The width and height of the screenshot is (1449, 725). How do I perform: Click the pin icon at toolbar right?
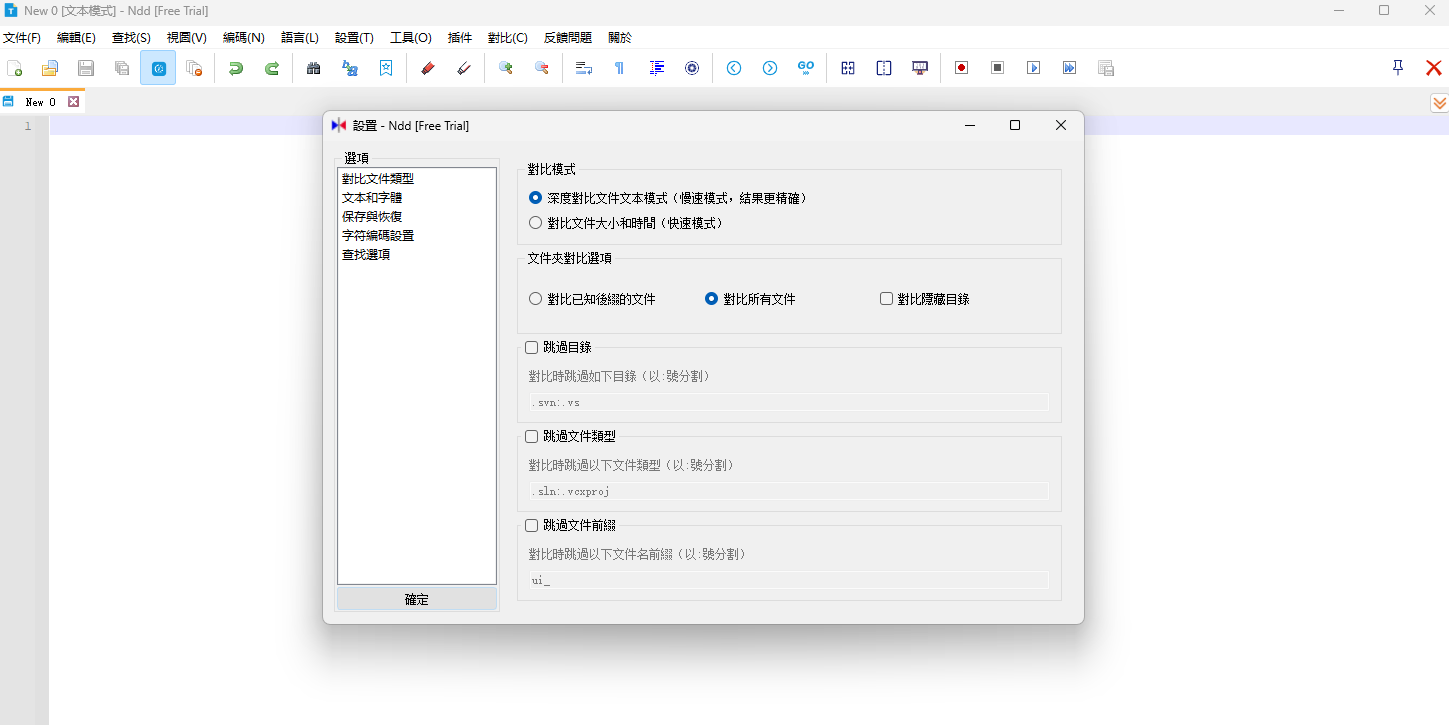[x=1398, y=67]
